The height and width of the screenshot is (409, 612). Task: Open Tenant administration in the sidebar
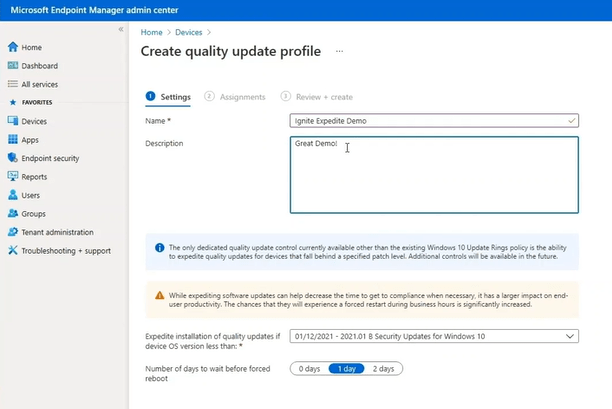[x=57, y=232]
